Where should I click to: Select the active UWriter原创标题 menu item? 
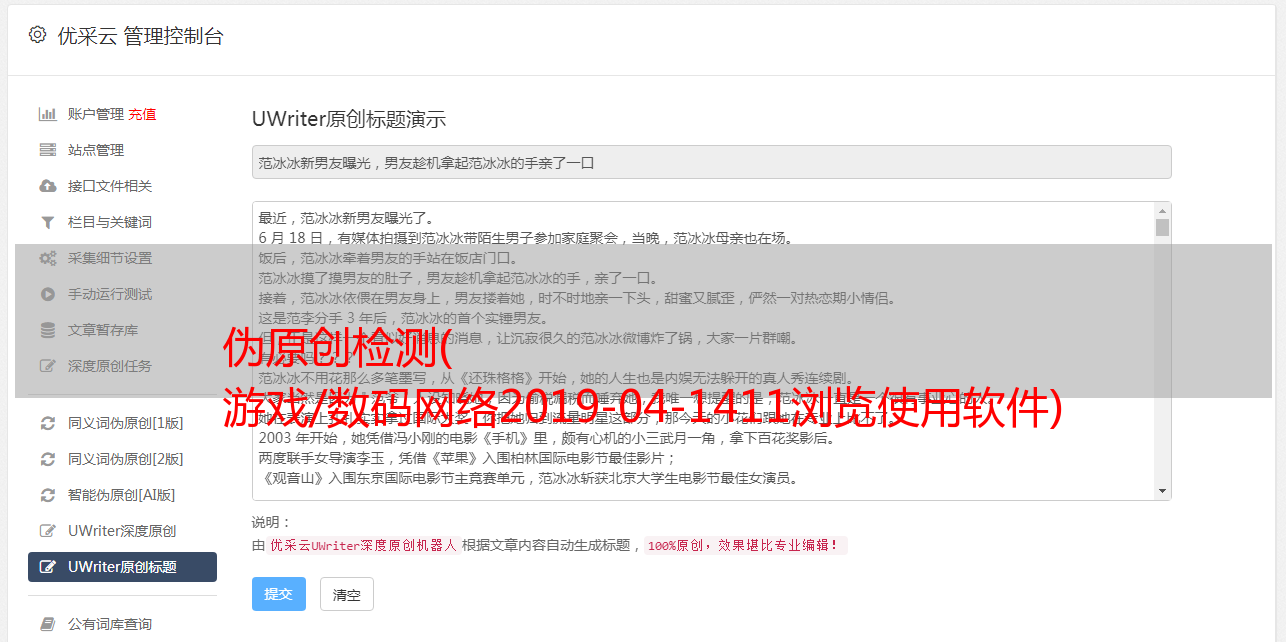click(122, 567)
